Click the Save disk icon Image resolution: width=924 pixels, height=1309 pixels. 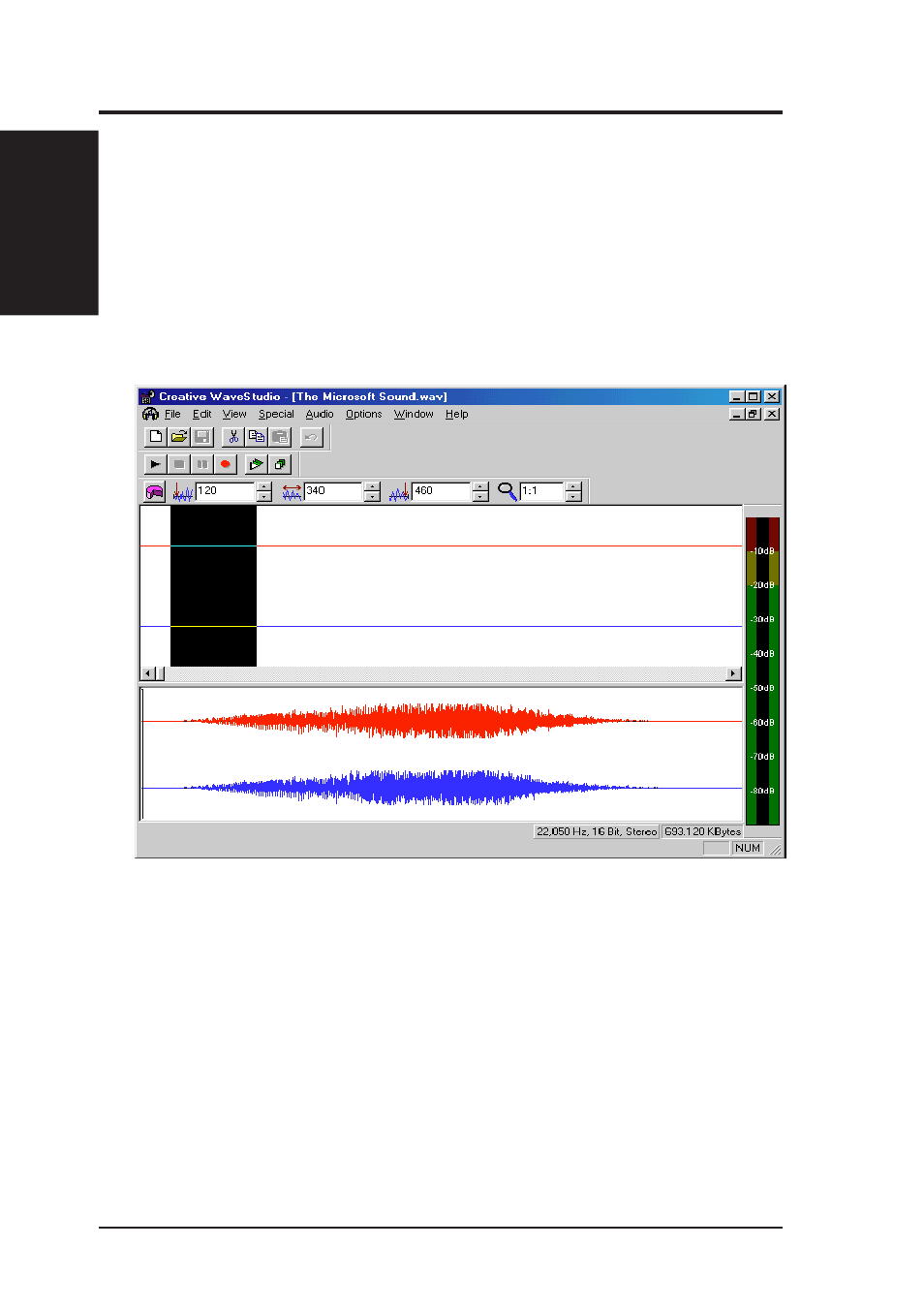[201, 437]
